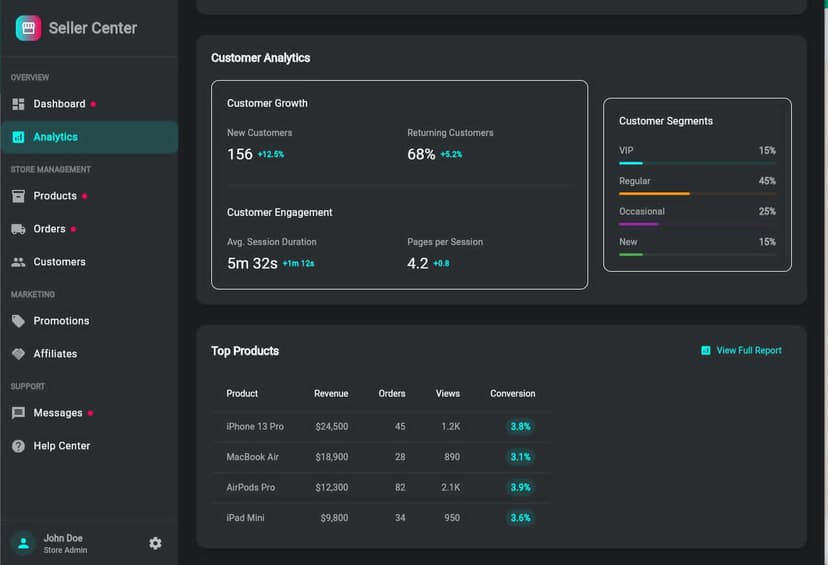Click the Dashboard grid icon in sidebar
This screenshot has width=828, height=565.
tap(18, 104)
